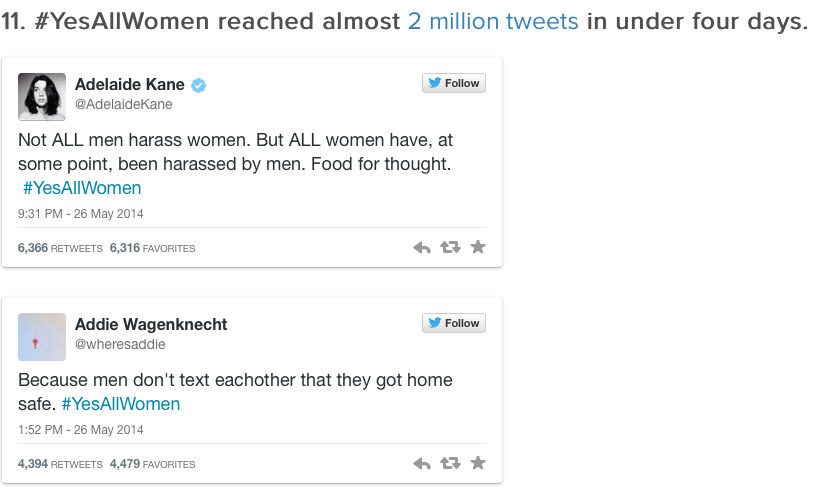Follow Adelaide Kane on Twitter
This screenshot has height=492, width=820.
click(453, 83)
